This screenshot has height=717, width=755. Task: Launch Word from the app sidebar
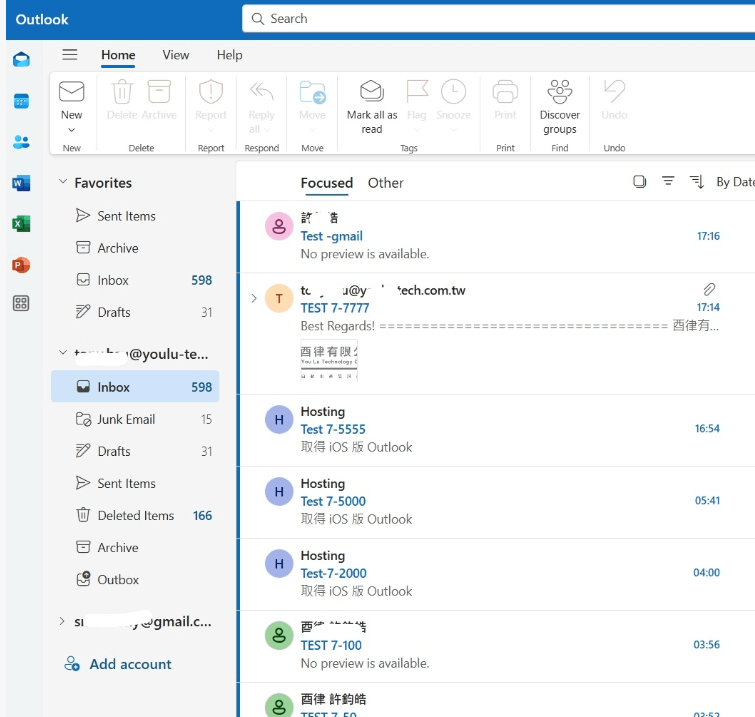(21, 183)
